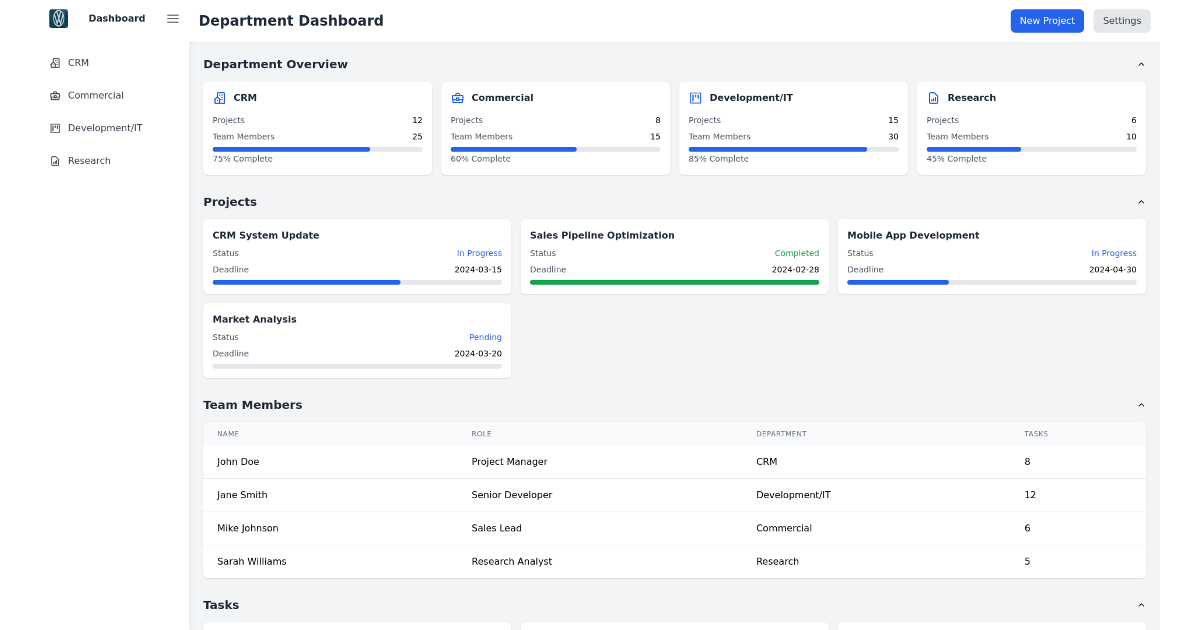Collapse the Department Overview section
Viewport: 1200px width, 630px height.
pyautogui.click(x=1141, y=63)
